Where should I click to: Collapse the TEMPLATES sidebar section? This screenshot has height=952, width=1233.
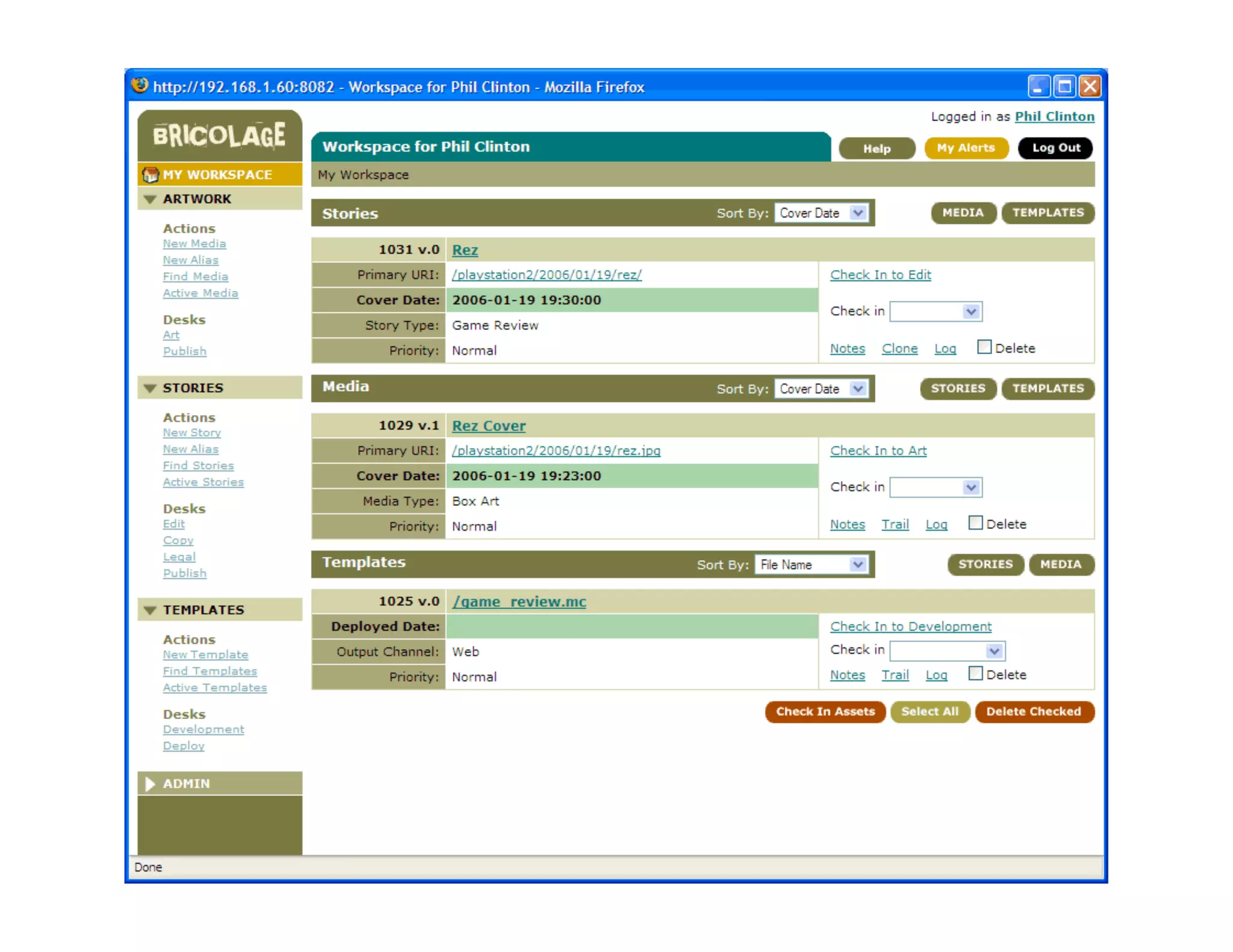click(151, 610)
